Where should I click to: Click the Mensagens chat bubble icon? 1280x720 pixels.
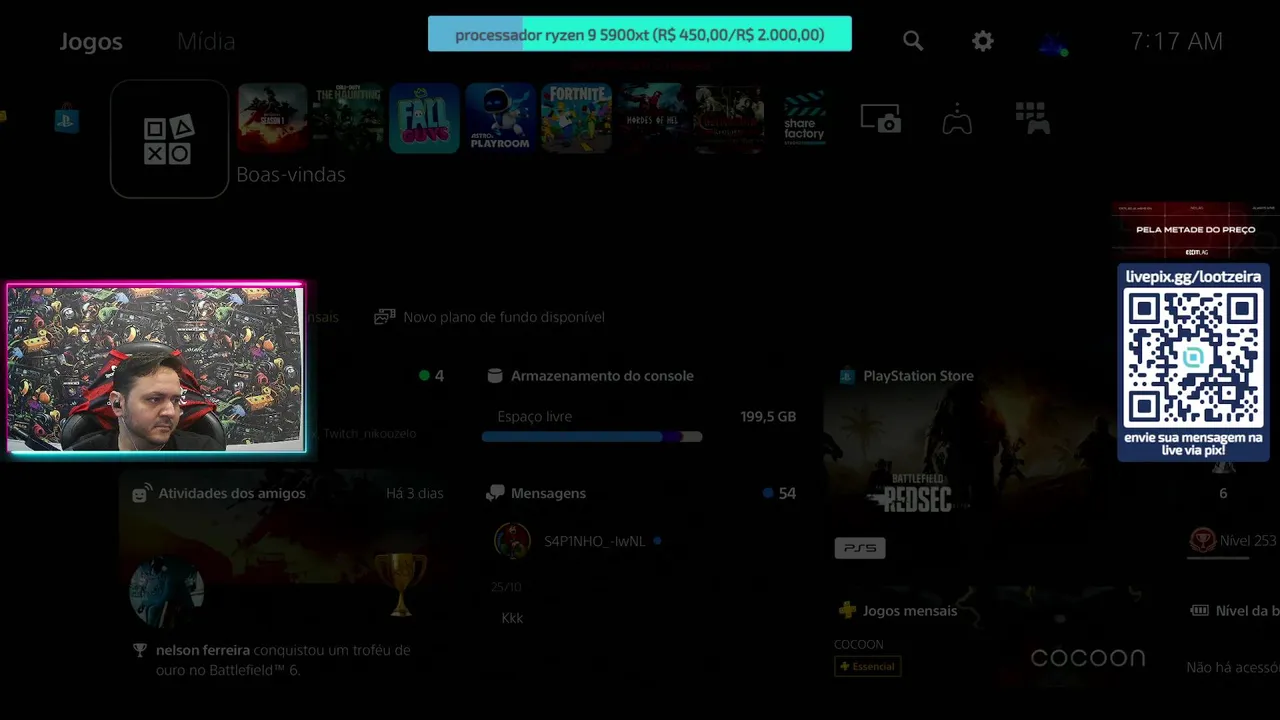(x=495, y=493)
